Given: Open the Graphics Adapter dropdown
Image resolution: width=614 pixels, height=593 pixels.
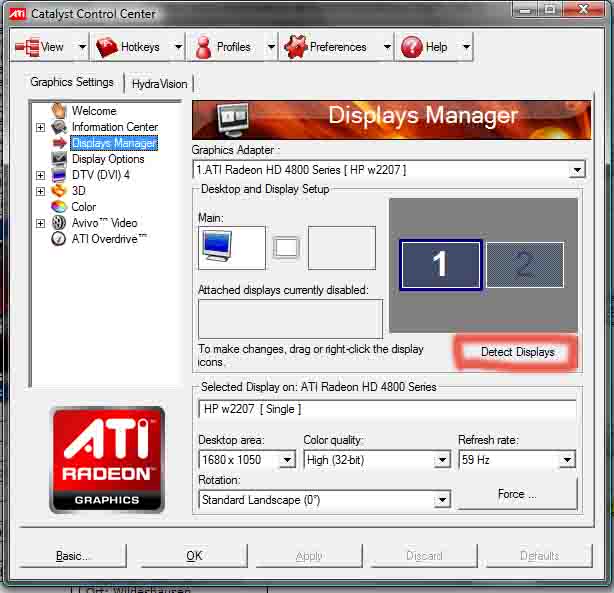Looking at the screenshot, I should click(577, 170).
